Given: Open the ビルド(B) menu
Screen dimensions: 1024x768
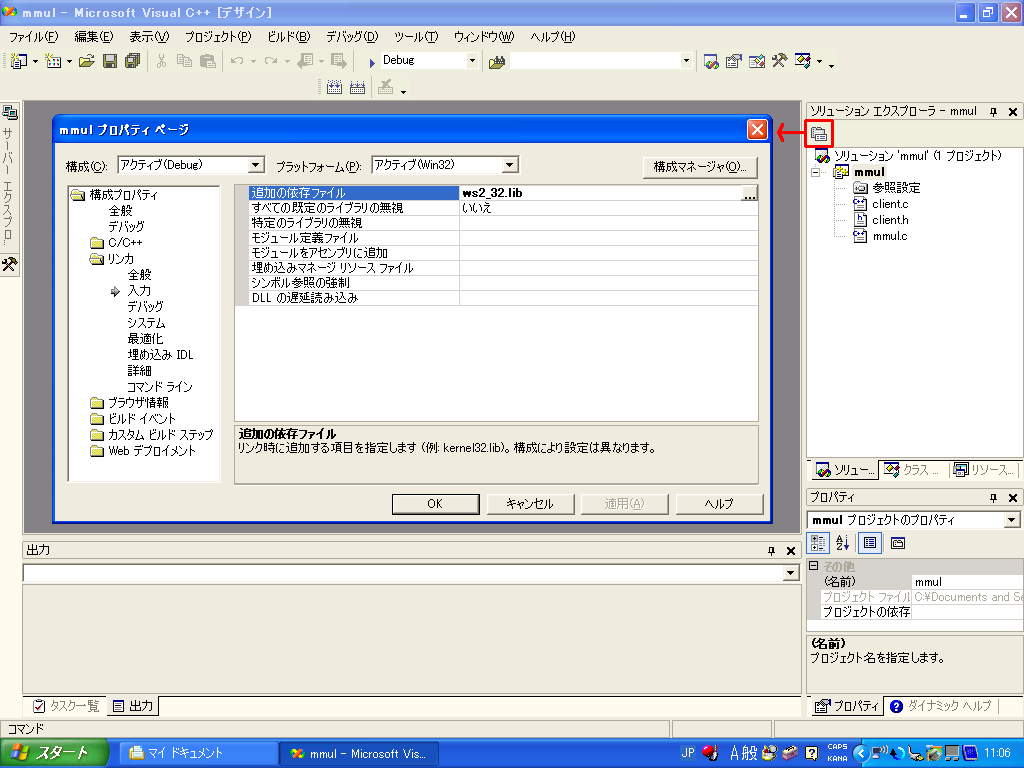Looking at the screenshot, I should click(289, 37).
